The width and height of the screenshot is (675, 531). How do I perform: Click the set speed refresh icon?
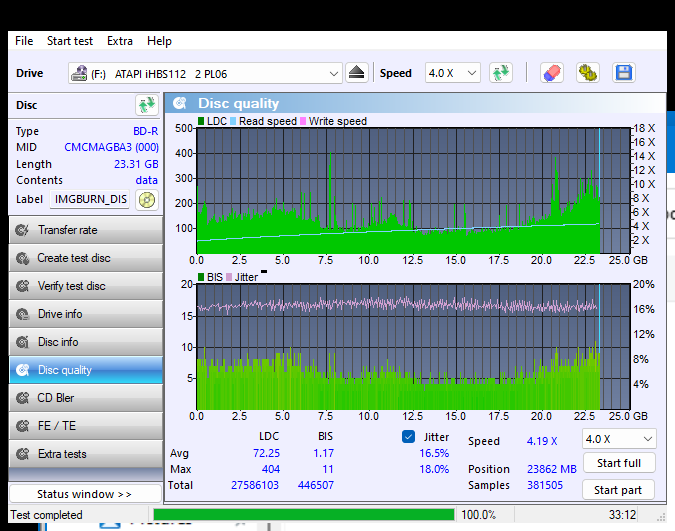(x=501, y=73)
